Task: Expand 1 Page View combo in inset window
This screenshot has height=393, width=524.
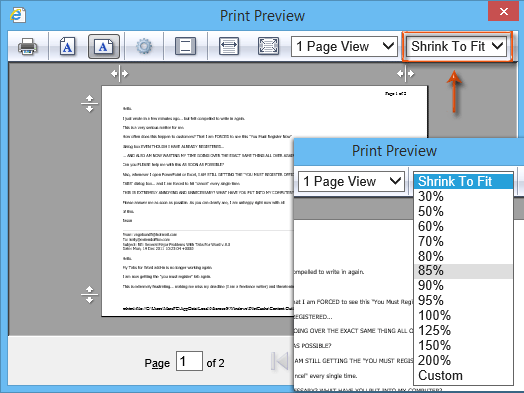Action: click(x=351, y=181)
